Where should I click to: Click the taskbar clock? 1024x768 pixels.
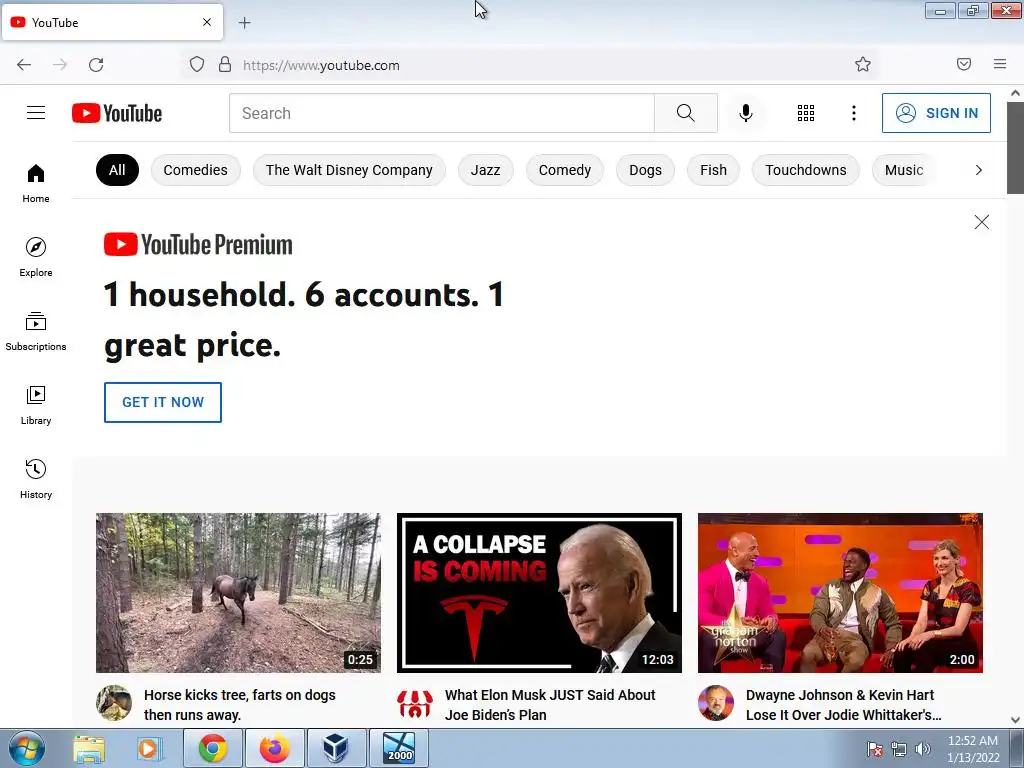pyautogui.click(x=973, y=749)
